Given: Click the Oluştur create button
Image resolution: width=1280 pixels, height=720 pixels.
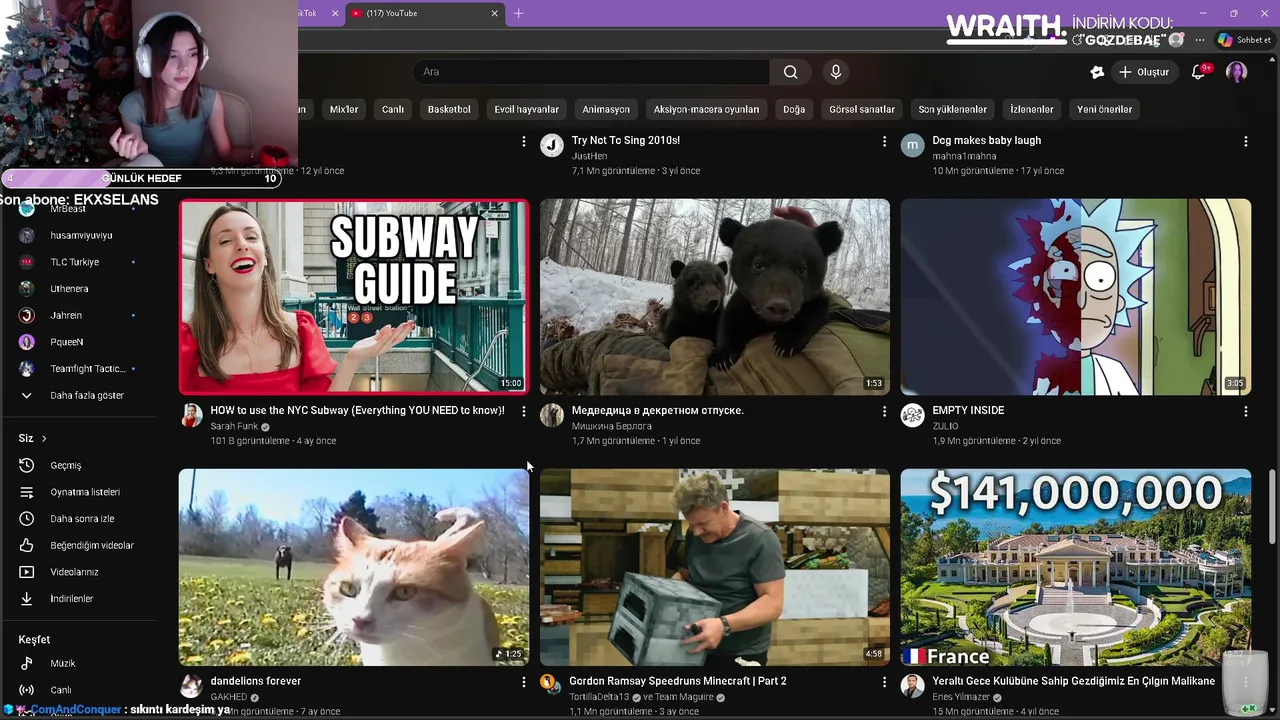Looking at the screenshot, I should click(x=1143, y=72).
